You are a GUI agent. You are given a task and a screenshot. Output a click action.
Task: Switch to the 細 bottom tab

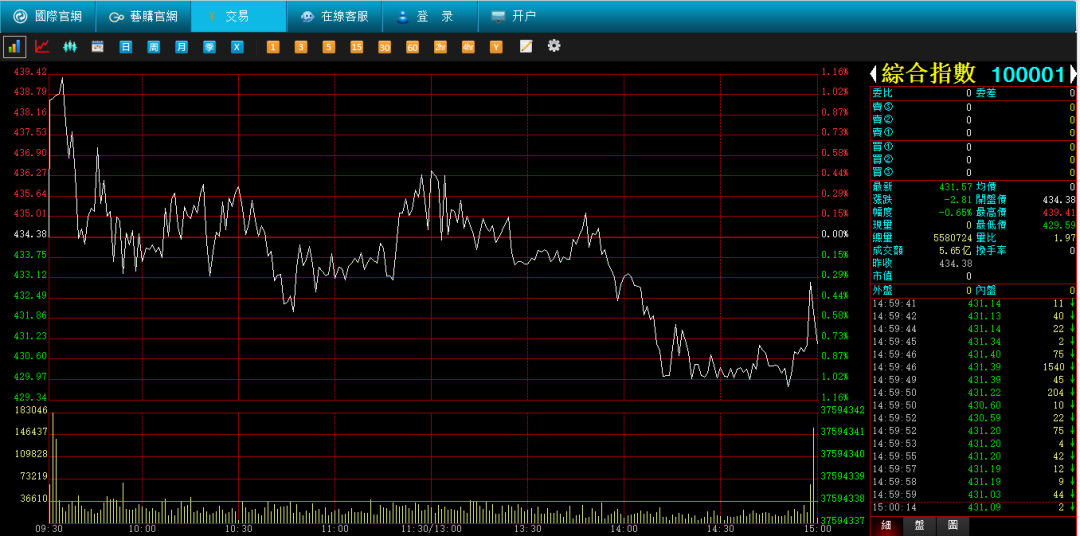click(886, 525)
